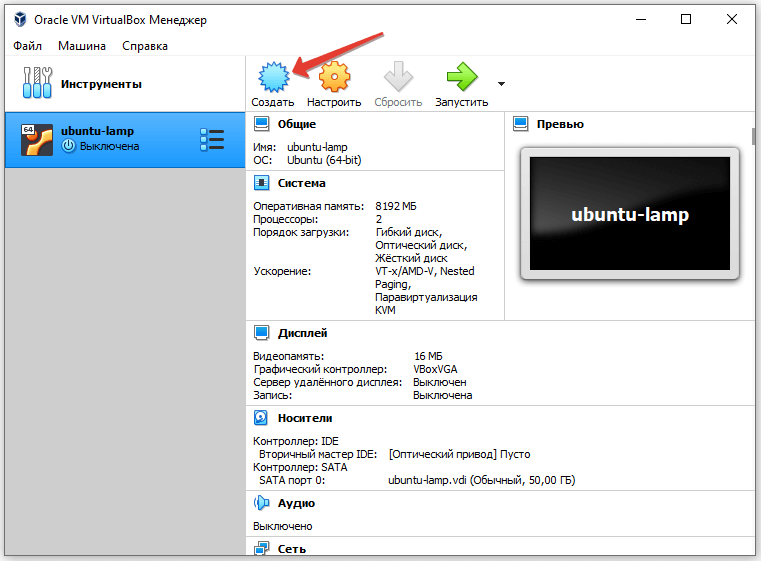Image resolution: width=761 pixels, height=561 pixels.
Task: Click the Носители disk icon
Action: [x=261, y=418]
